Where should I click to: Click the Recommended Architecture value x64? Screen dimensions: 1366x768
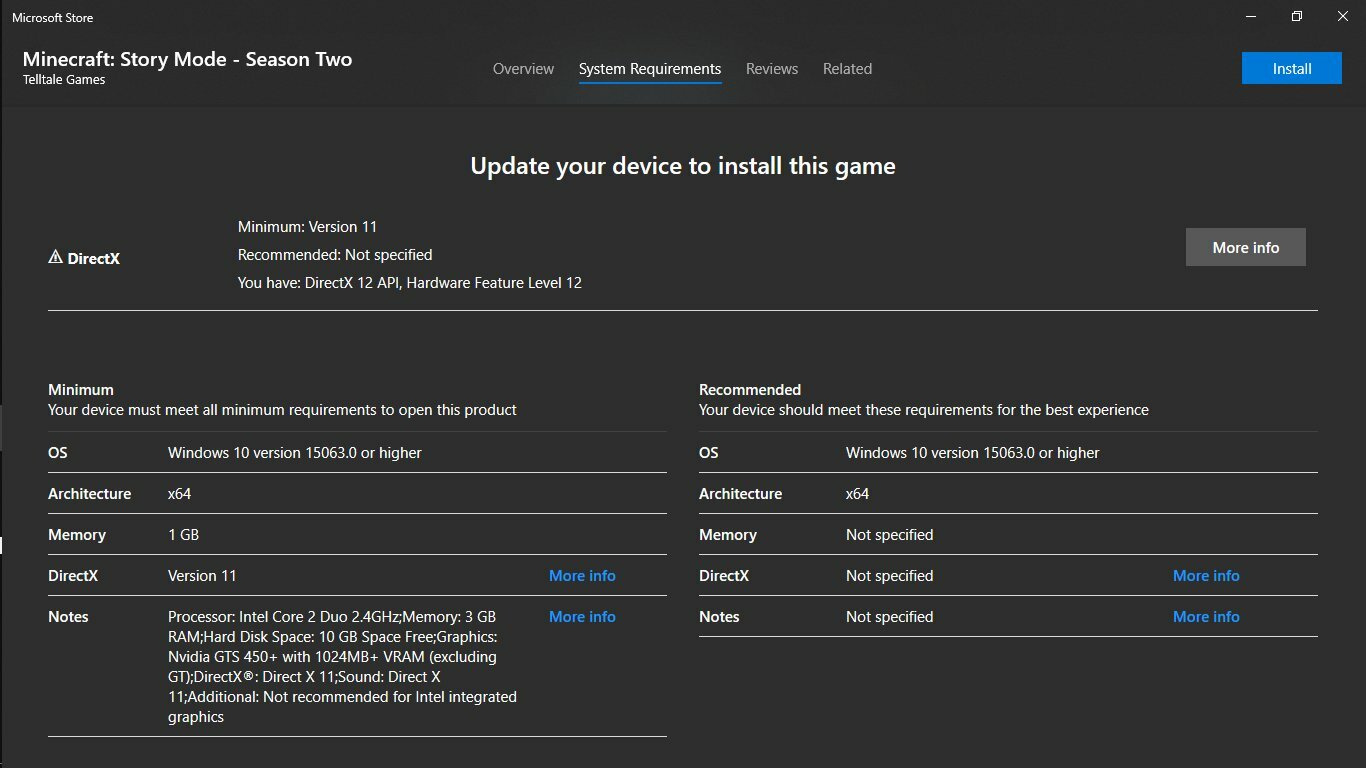pyautogui.click(x=857, y=494)
